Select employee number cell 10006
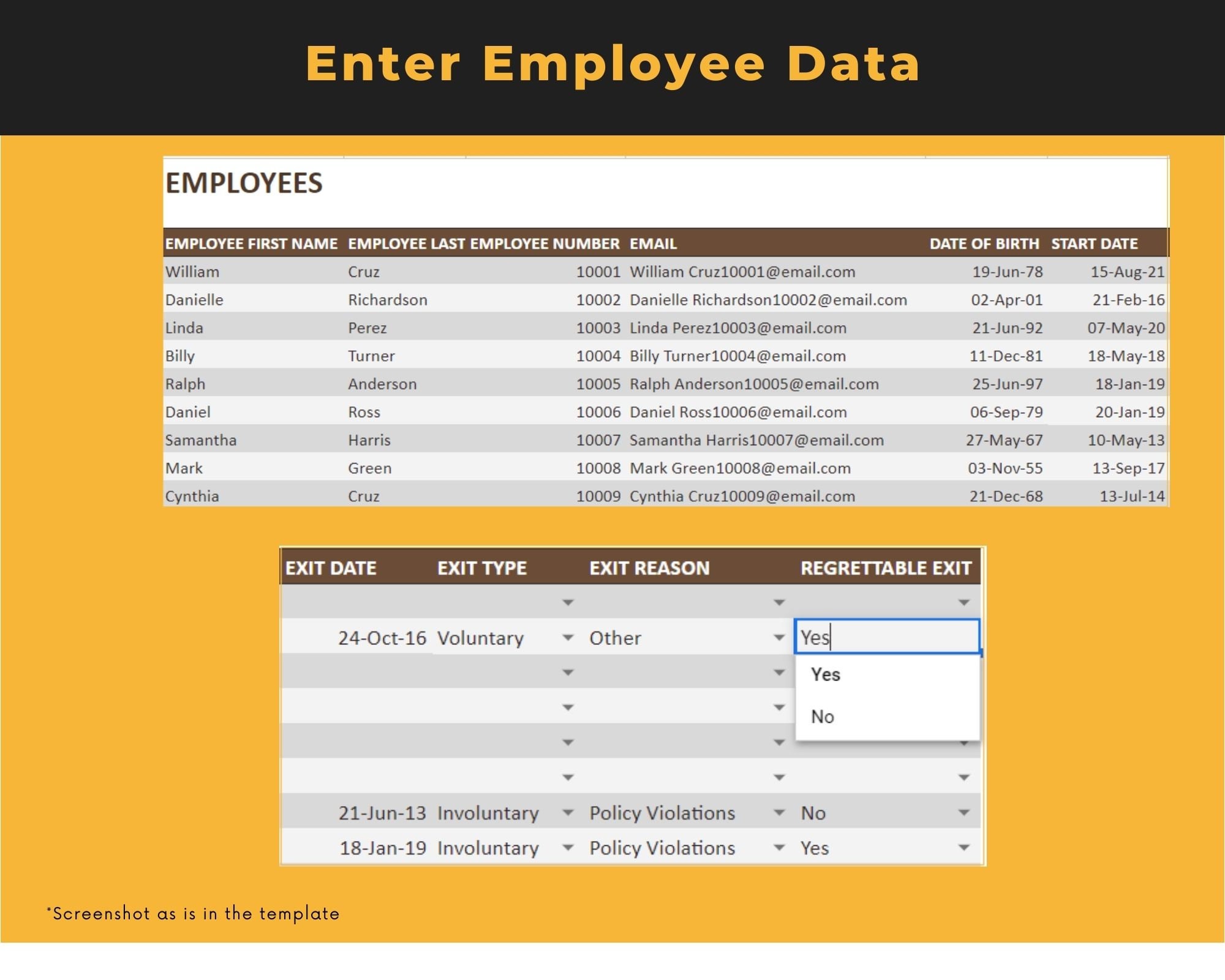The height and width of the screenshot is (980, 1225). click(x=598, y=412)
